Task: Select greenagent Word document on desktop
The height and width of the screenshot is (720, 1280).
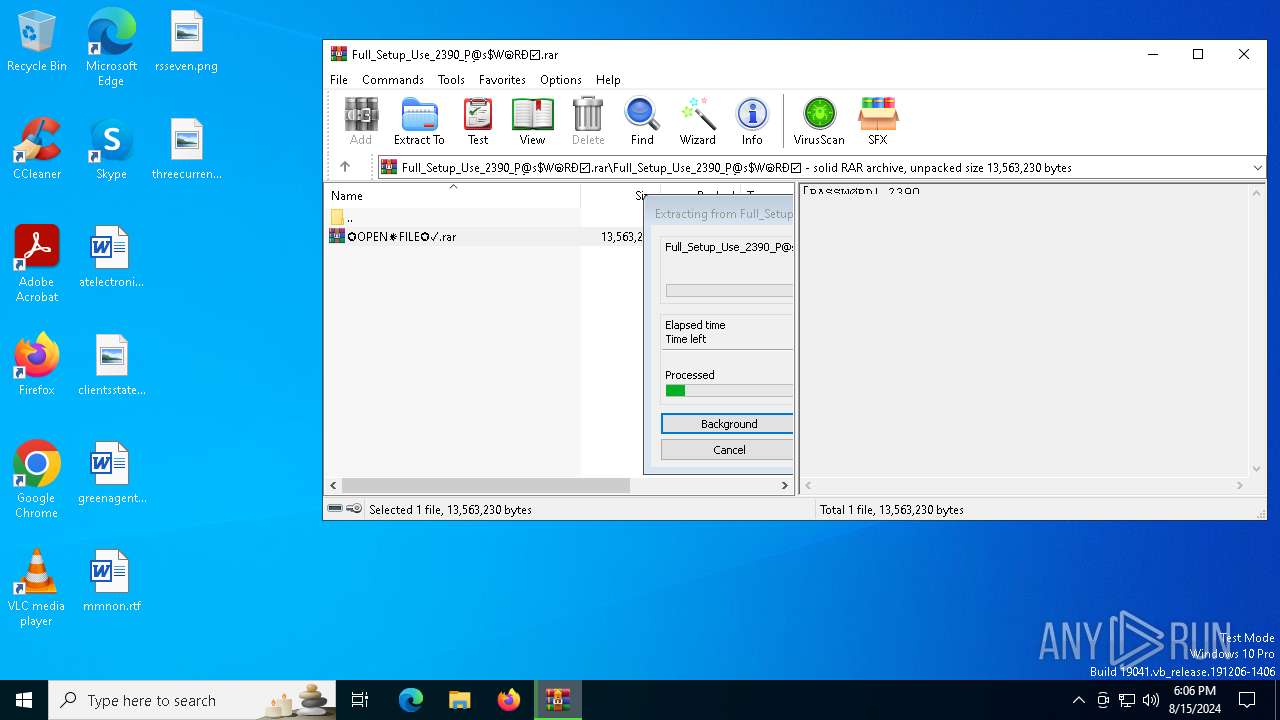Action: [x=111, y=473]
